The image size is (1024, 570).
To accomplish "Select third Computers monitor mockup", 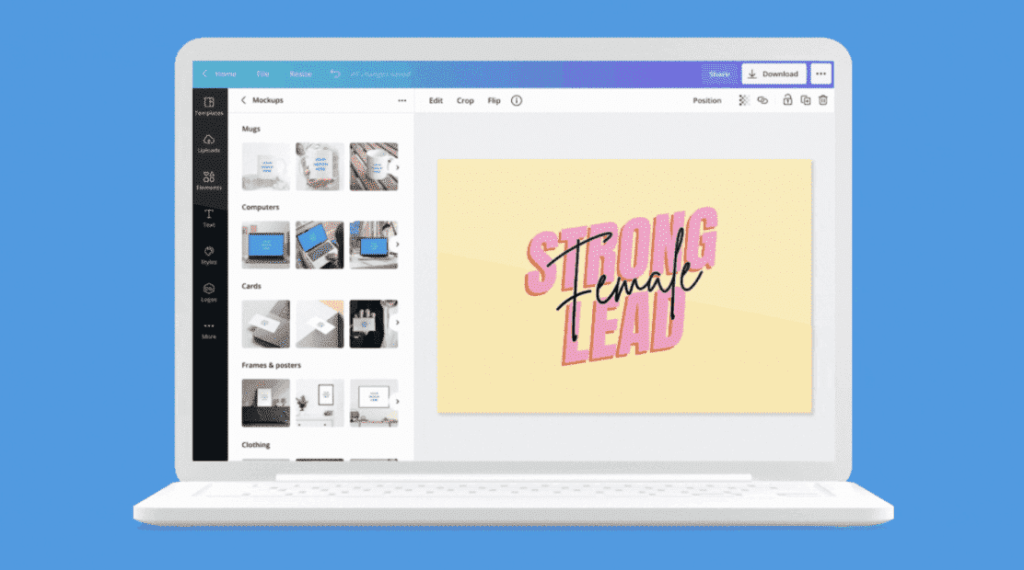I will (x=374, y=245).
